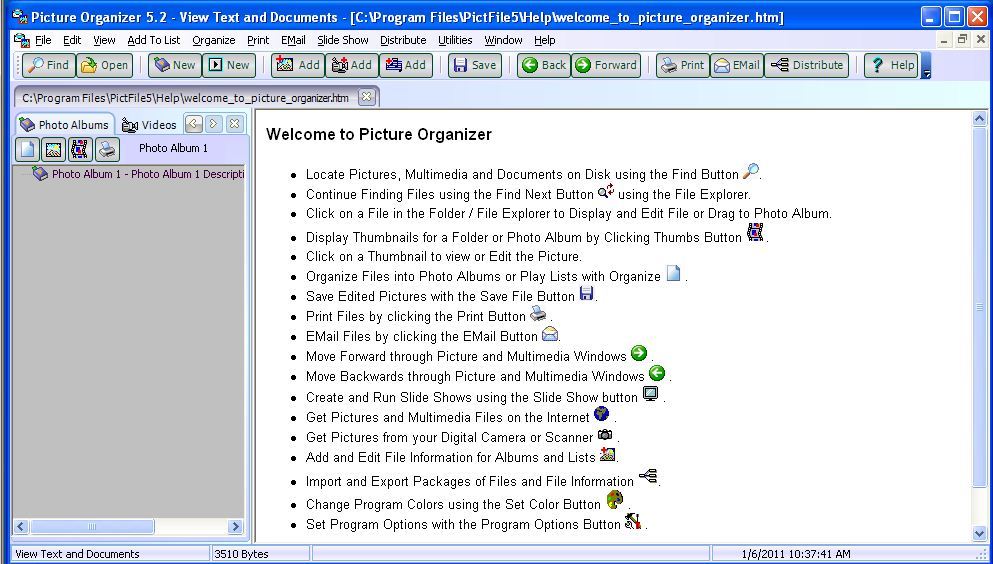
Task: Click the Find Next icon in help text
Action: point(606,191)
